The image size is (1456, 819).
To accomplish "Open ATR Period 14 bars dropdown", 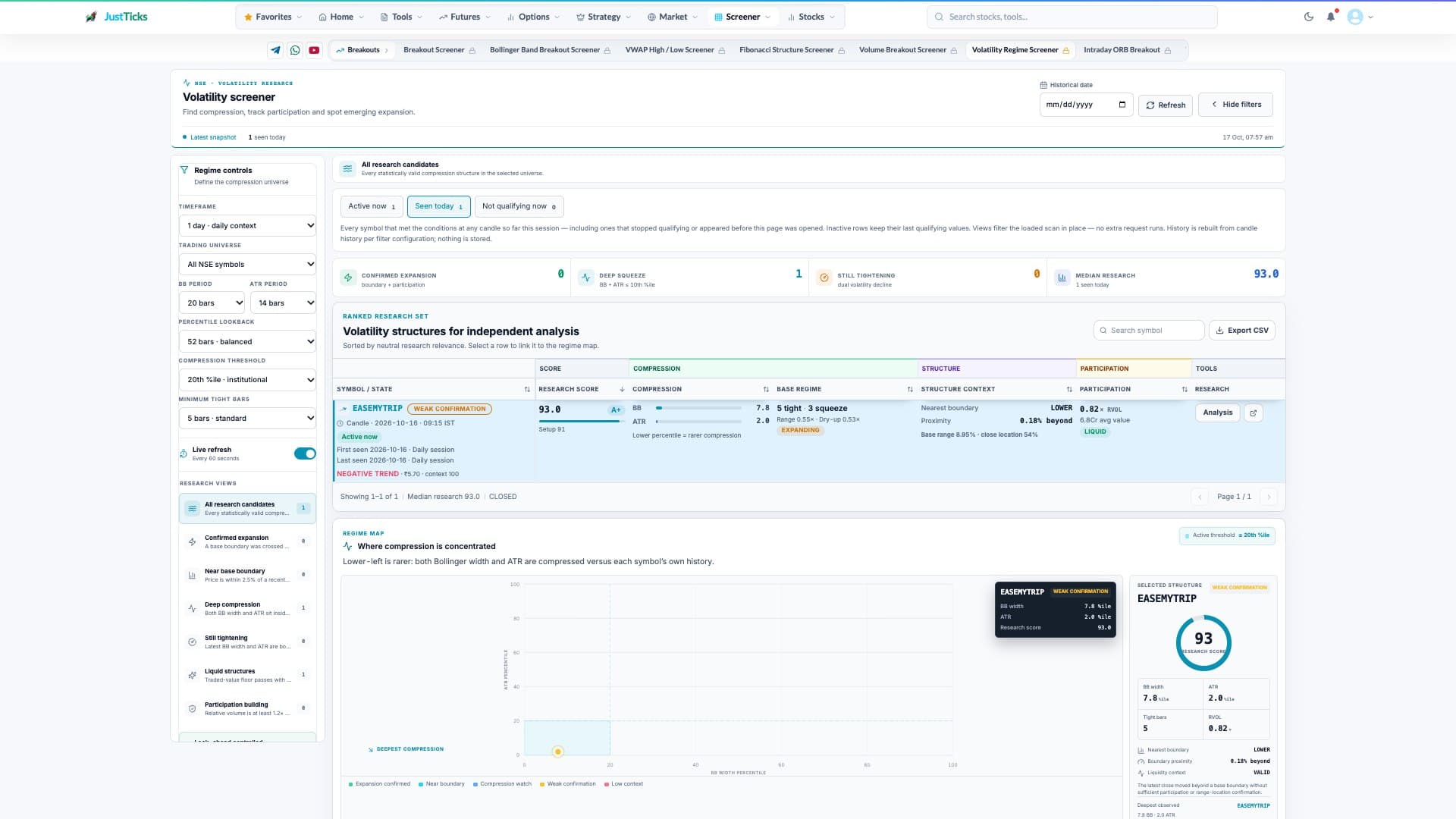I will pyautogui.click(x=283, y=303).
